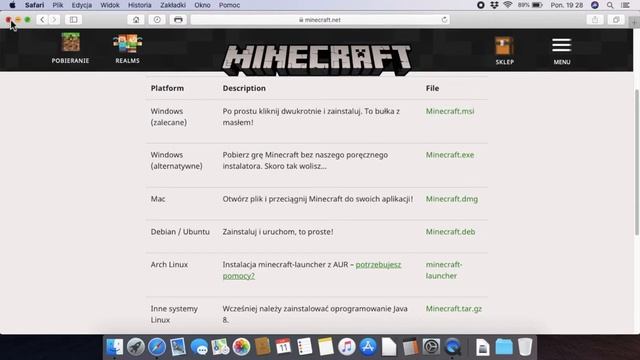640x360 pixels.
Task: Open the Safari menu
Action: pos(34,5)
